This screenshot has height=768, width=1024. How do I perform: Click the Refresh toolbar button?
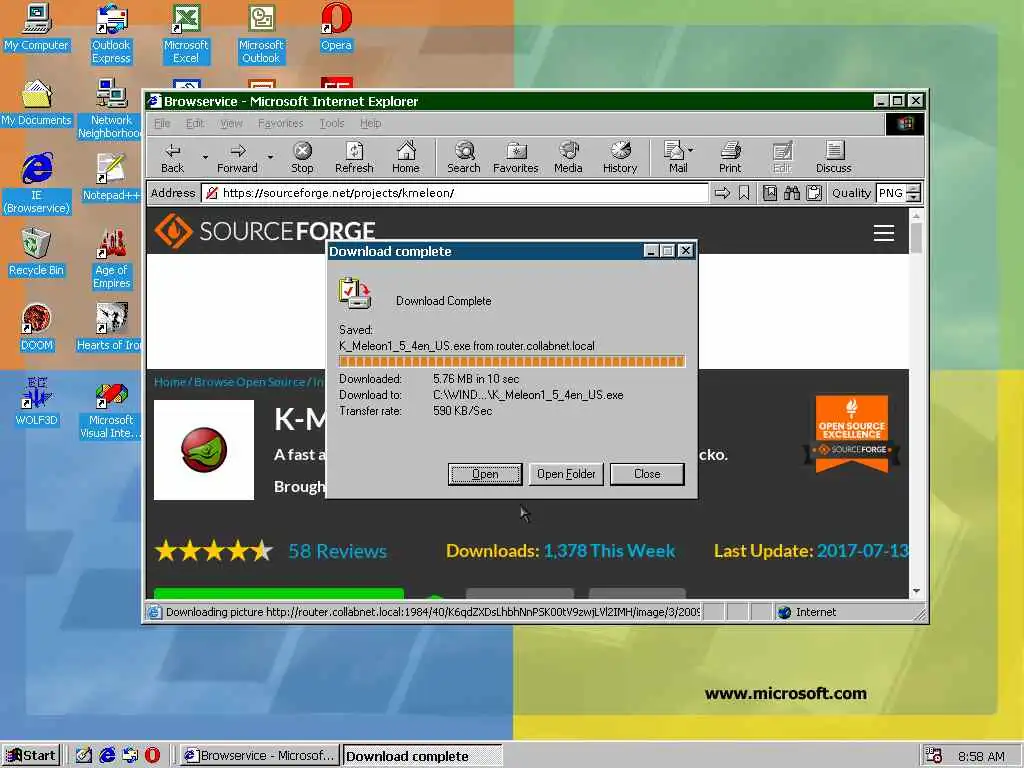coord(354,158)
